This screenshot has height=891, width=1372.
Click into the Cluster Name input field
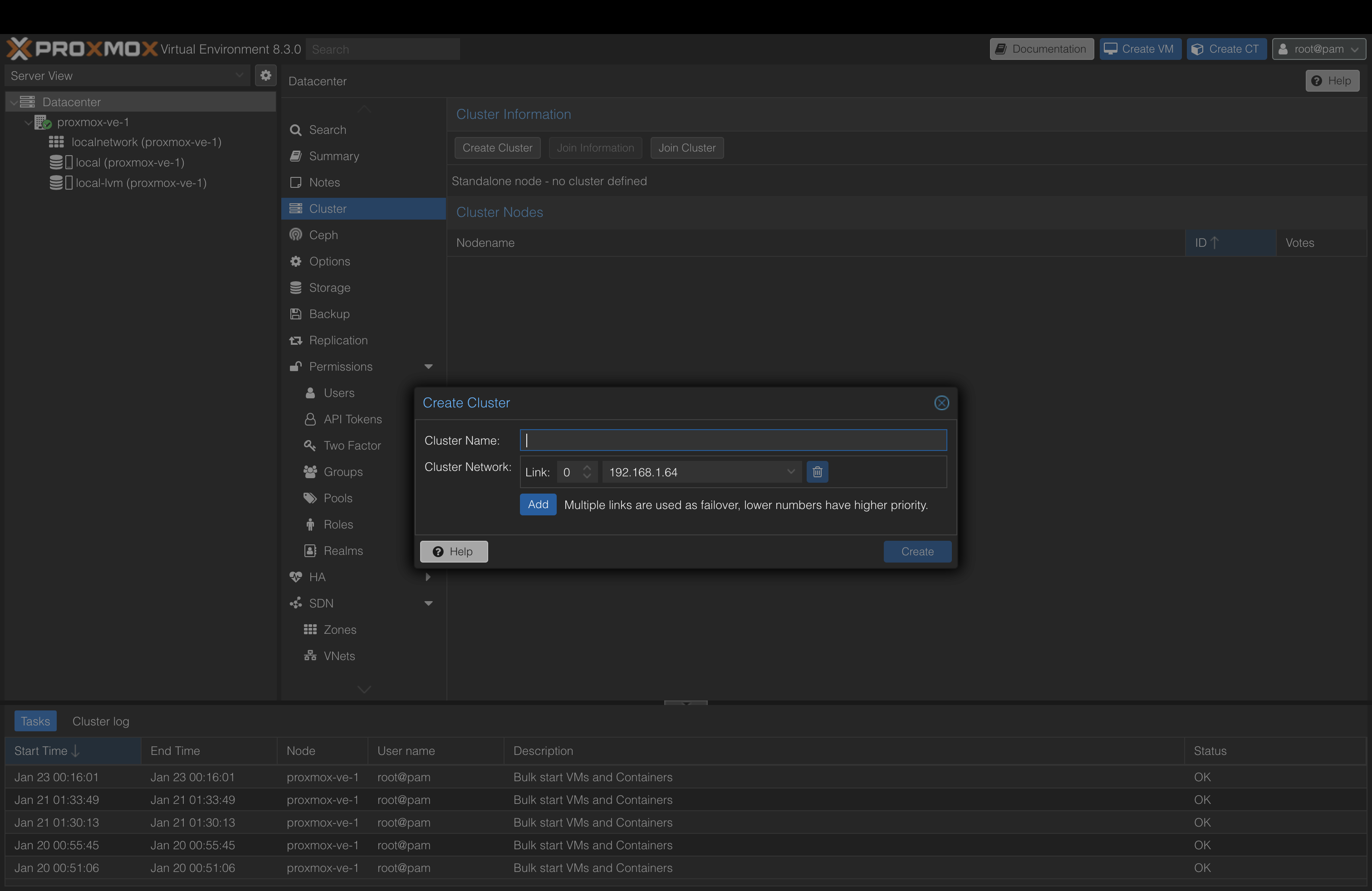(732, 441)
